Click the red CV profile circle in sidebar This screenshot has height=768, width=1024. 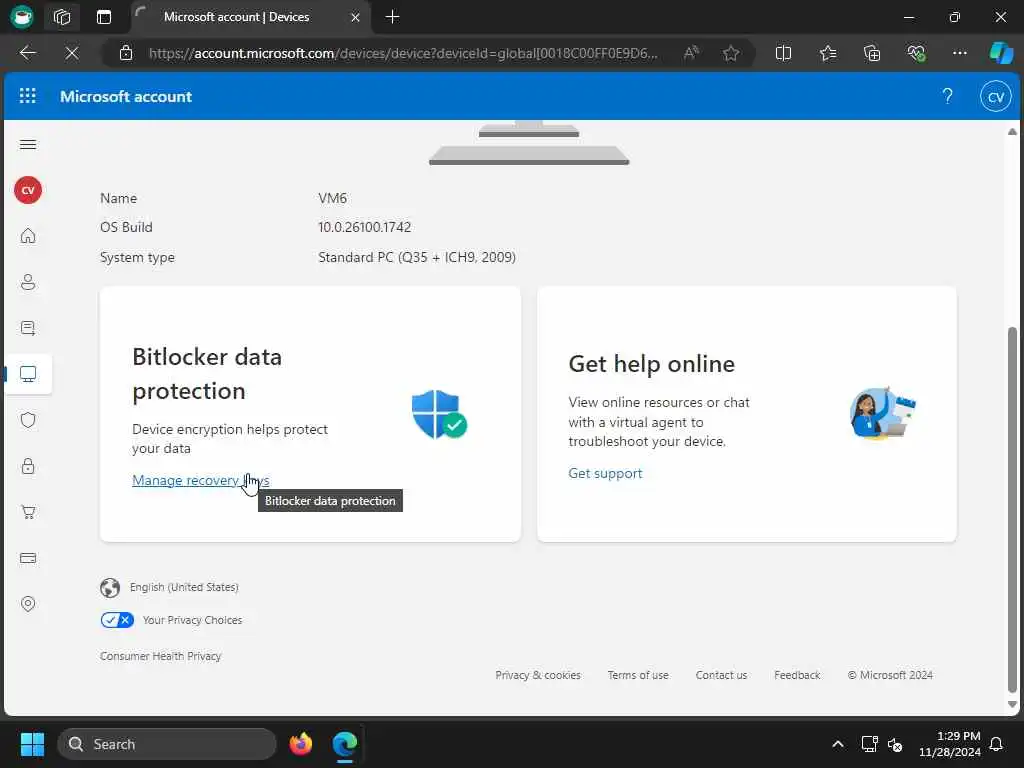coord(28,190)
